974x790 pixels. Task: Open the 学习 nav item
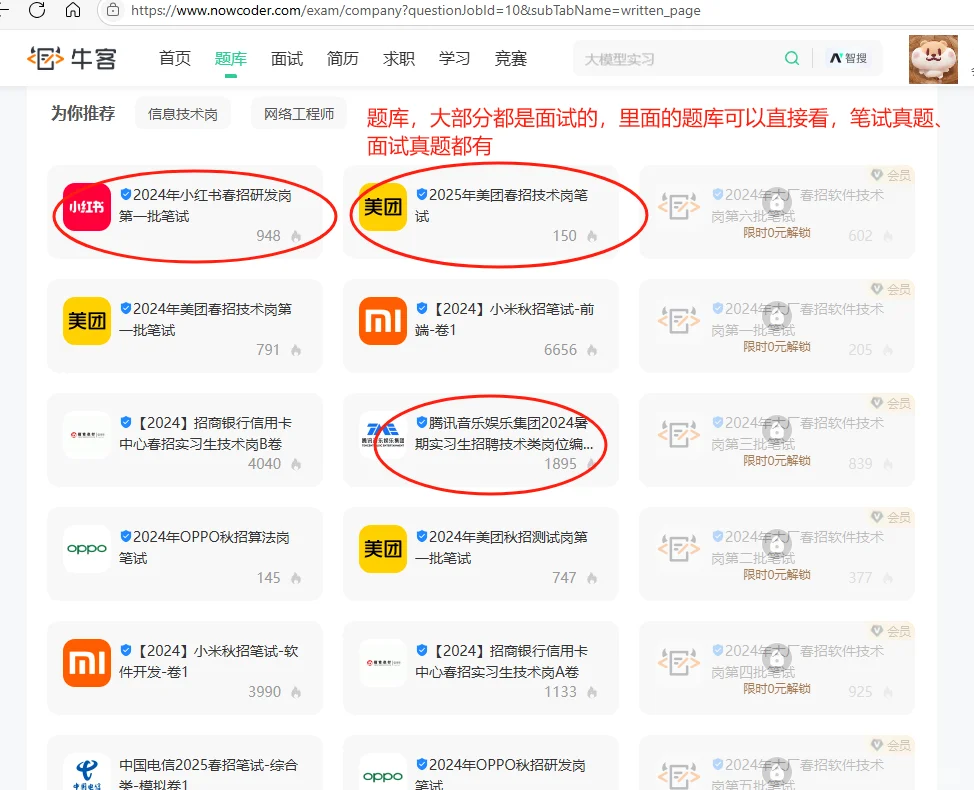[455, 58]
